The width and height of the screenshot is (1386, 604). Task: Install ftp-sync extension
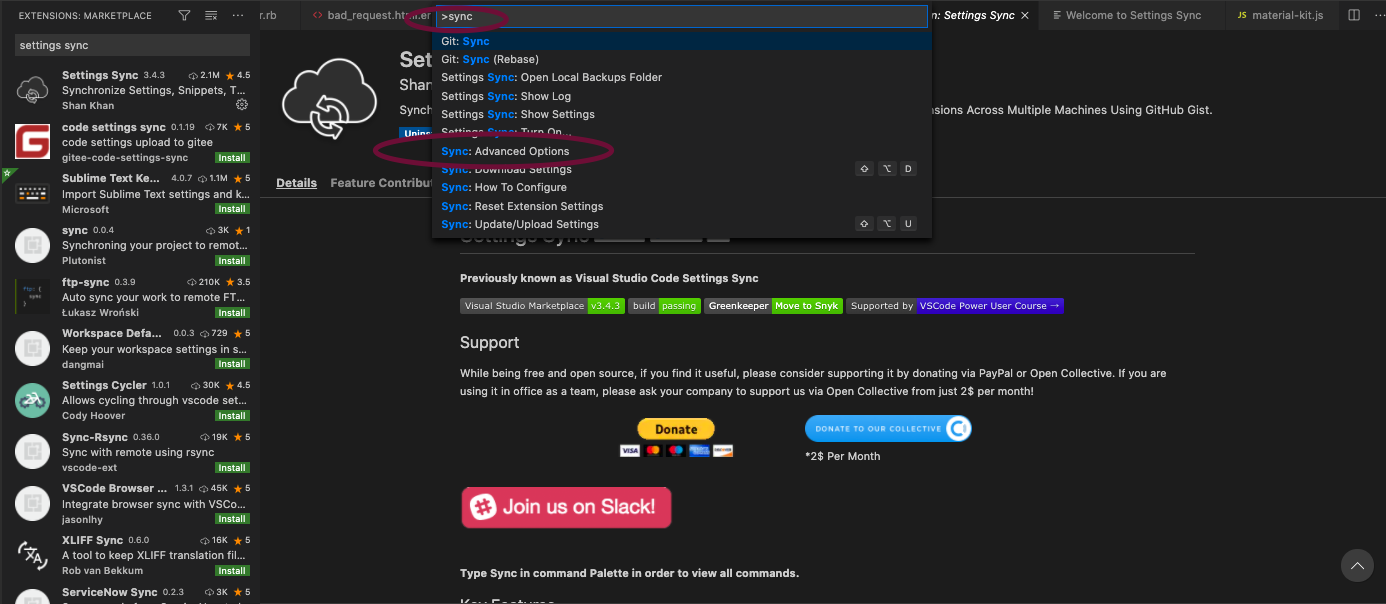click(232, 313)
